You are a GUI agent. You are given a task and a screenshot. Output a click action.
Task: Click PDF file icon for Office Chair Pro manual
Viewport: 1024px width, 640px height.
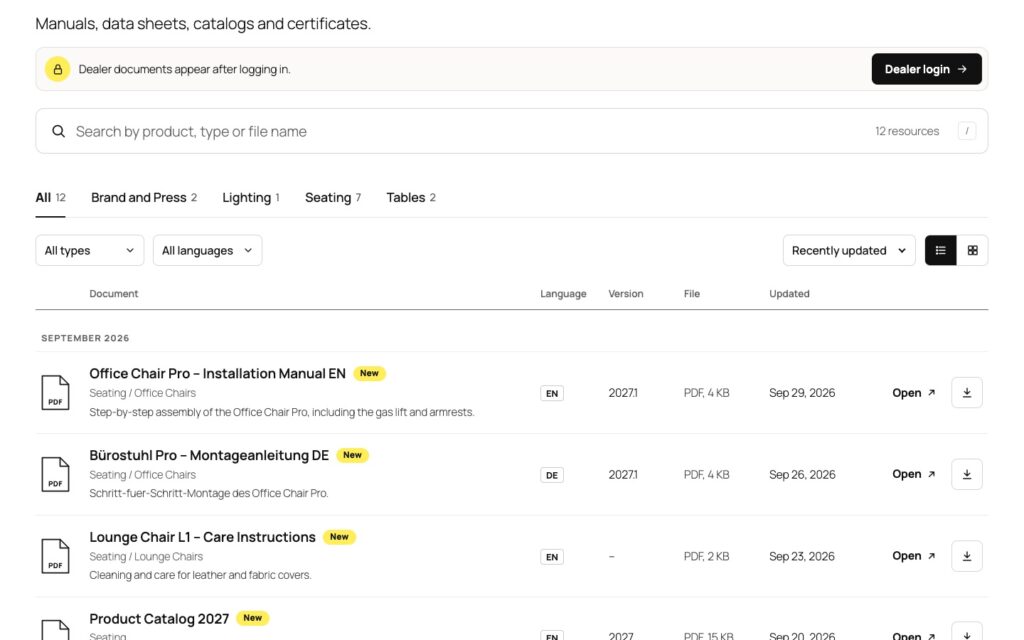pyautogui.click(x=56, y=392)
